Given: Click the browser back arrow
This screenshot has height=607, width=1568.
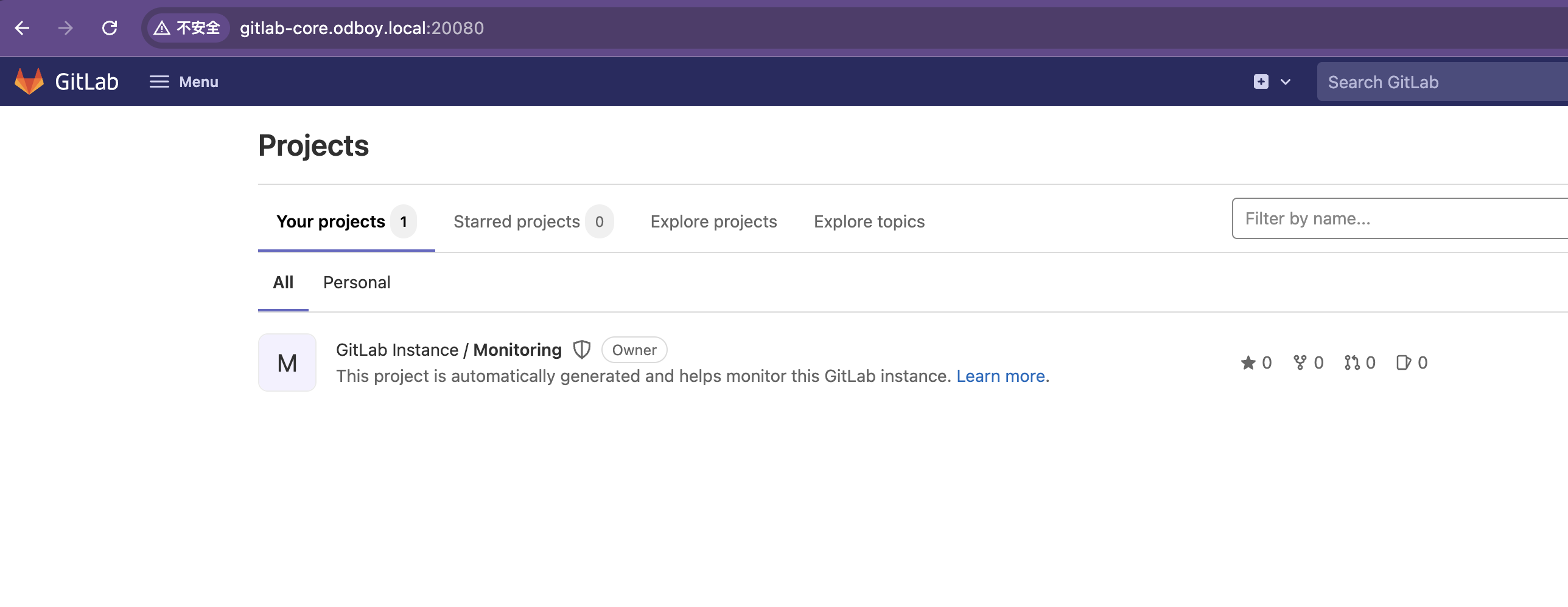Looking at the screenshot, I should pyautogui.click(x=23, y=28).
